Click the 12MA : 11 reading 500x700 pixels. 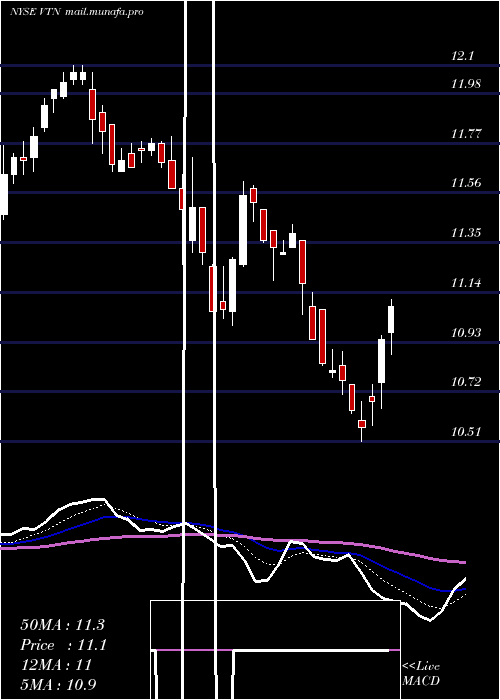click(x=56, y=665)
